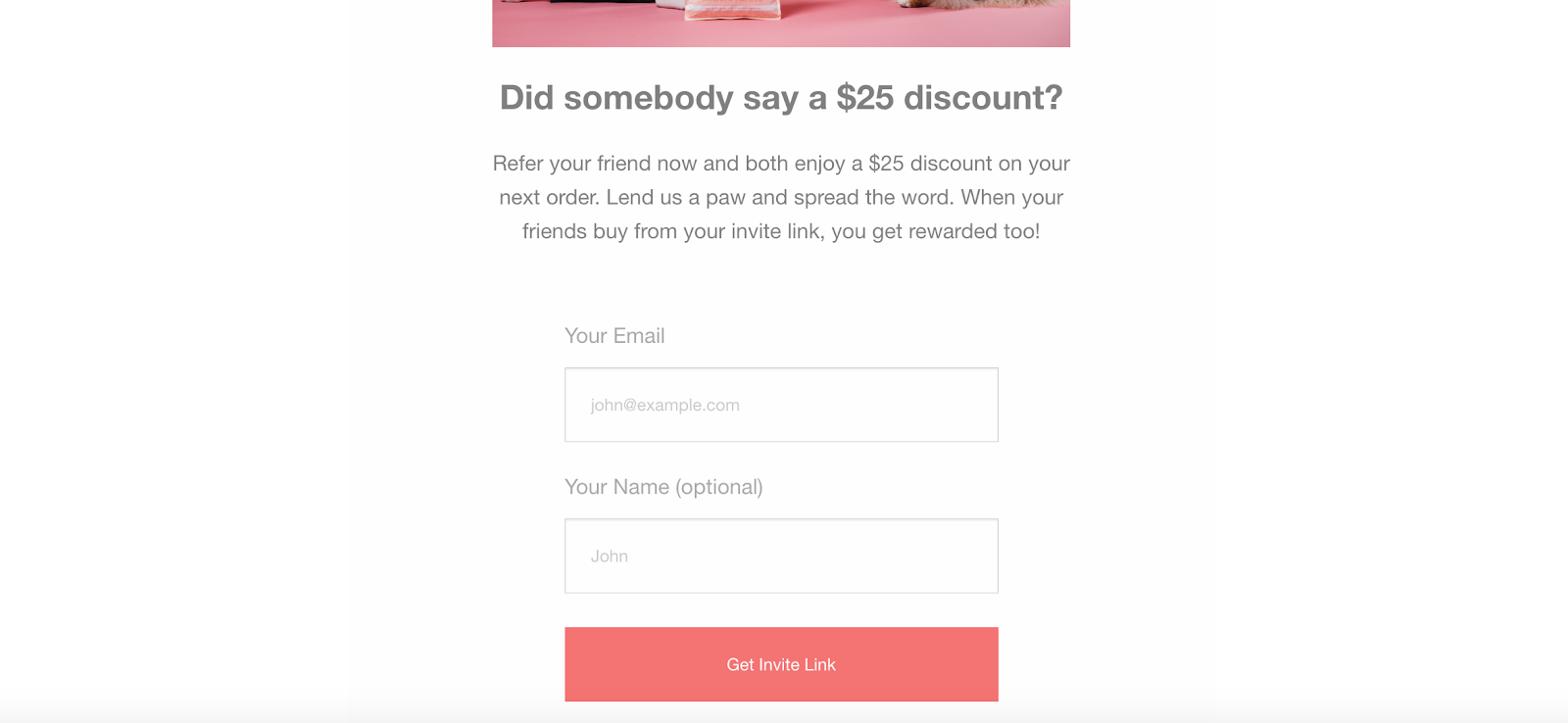
Task: Click the referral description paragraph text
Action: coord(781,197)
